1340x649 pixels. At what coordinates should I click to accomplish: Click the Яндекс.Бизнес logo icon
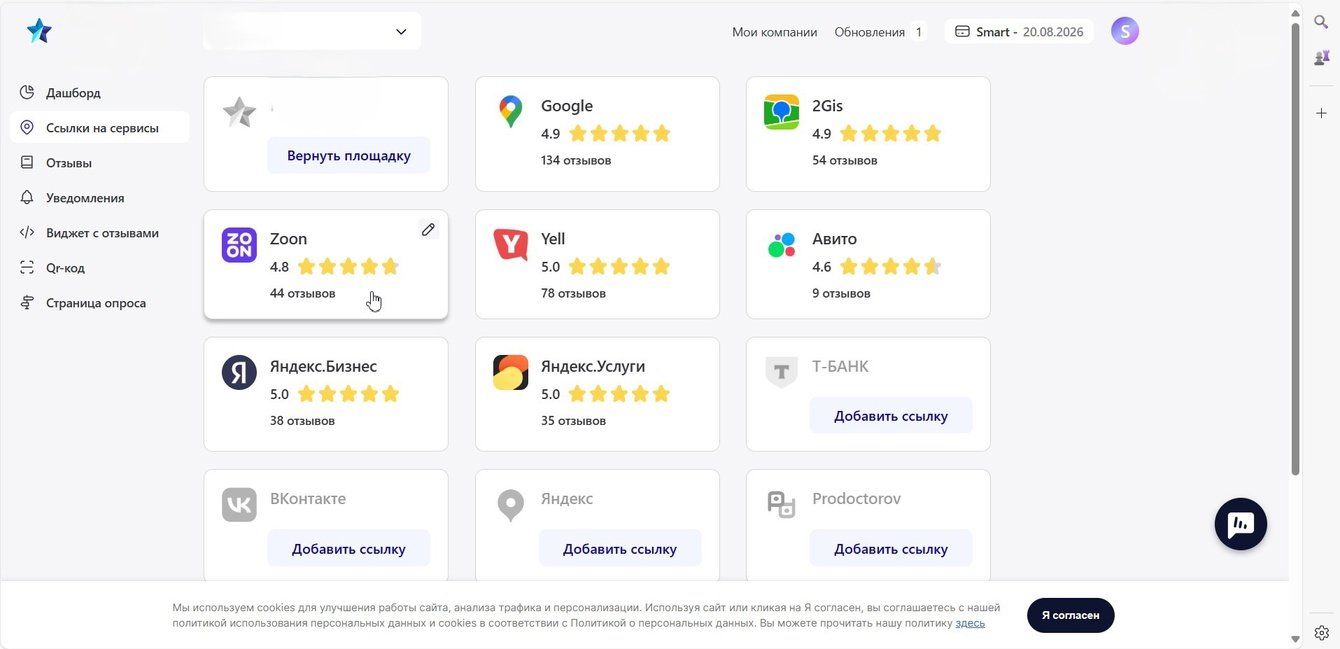point(239,373)
